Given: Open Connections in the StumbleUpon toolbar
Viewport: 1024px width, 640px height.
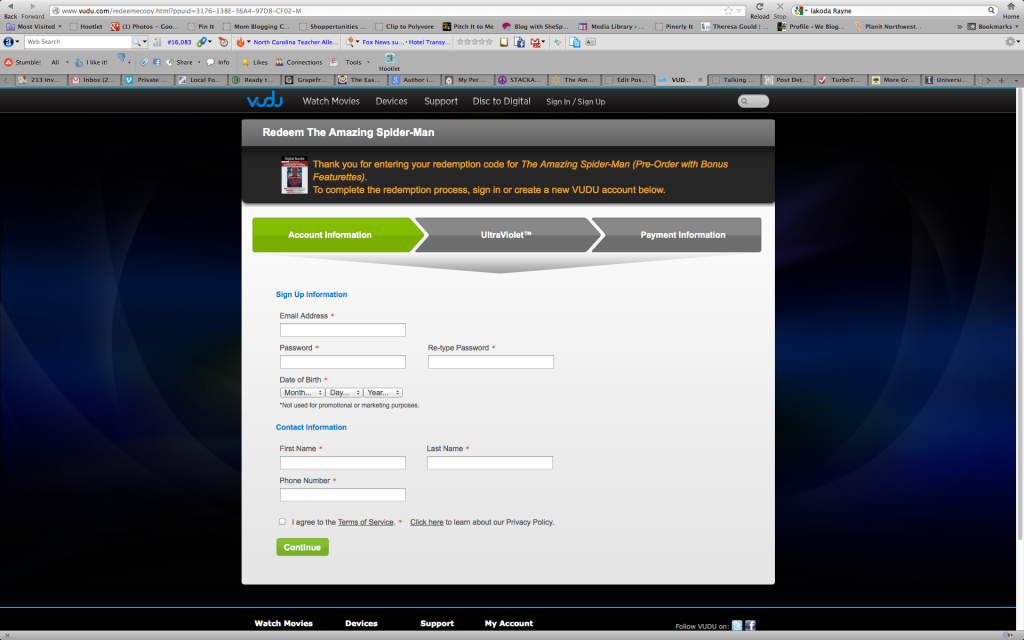Looking at the screenshot, I should (298, 62).
